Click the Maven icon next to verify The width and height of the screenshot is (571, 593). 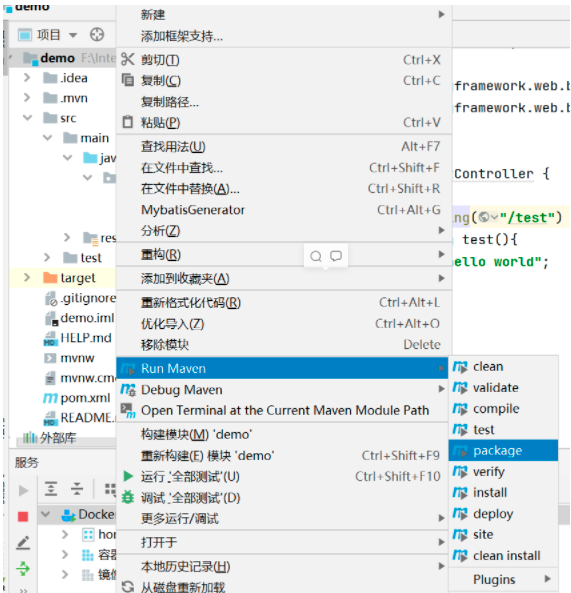460,472
